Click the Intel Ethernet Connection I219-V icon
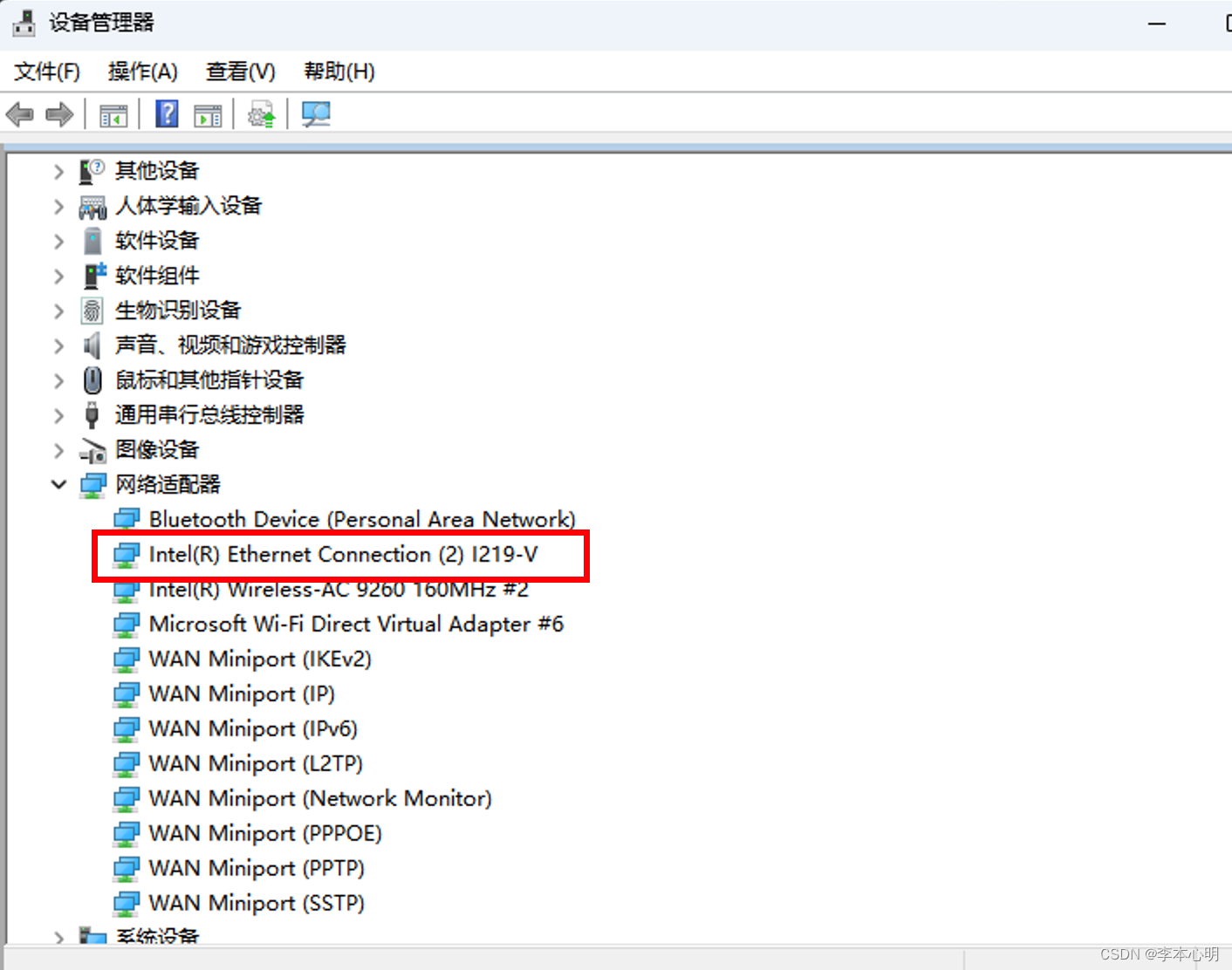 (127, 555)
